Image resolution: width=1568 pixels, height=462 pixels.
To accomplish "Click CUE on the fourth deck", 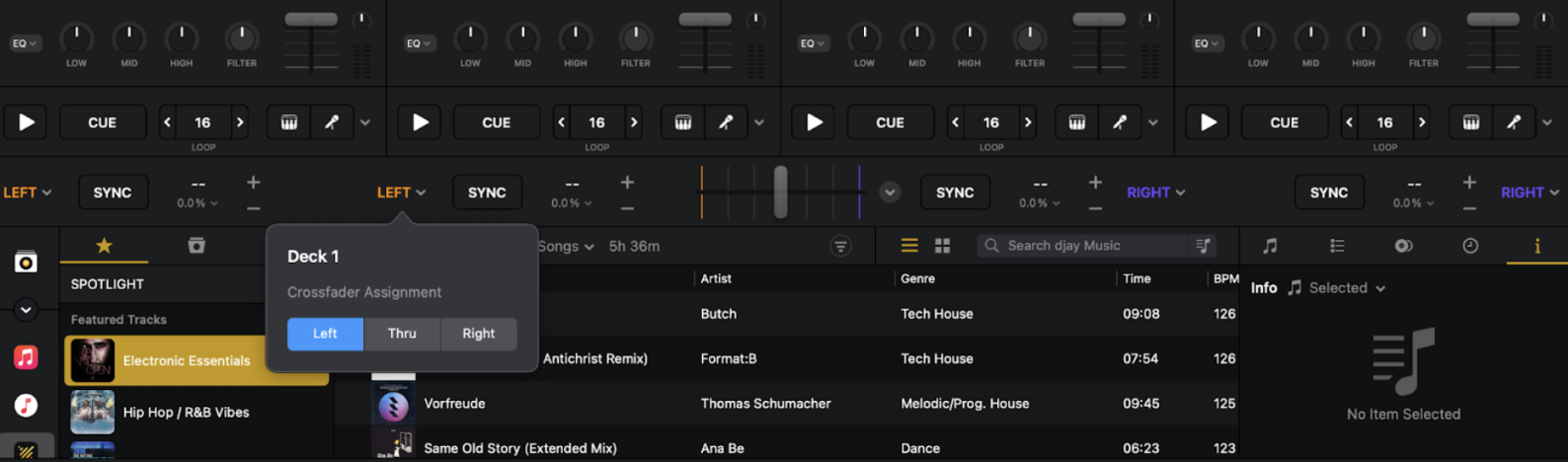I will [x=1284, y=122].
